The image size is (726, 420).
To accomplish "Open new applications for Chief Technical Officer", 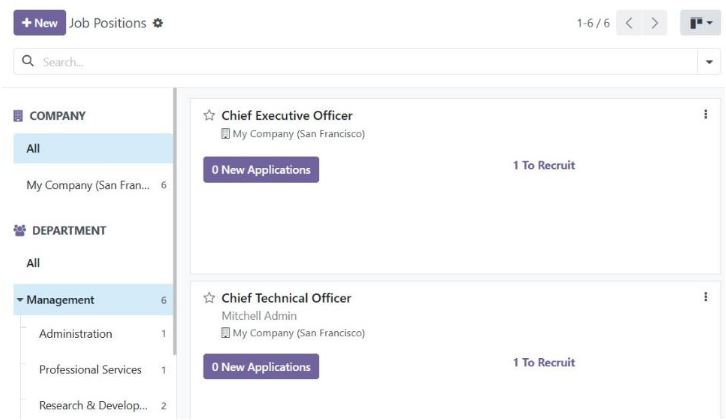I will pyautogui.click(x=260, y=367).
